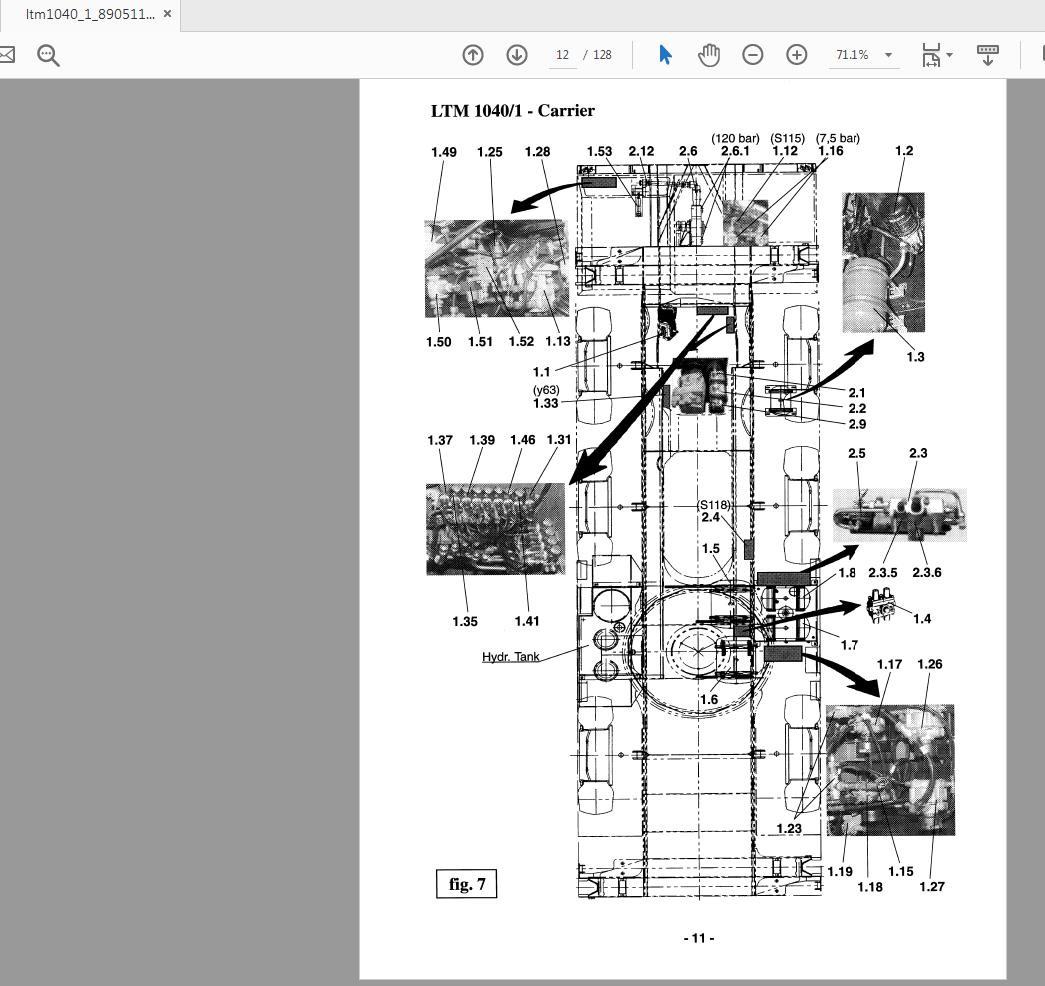Click the 'Hydr. Tank' label

tap(511, 657)
